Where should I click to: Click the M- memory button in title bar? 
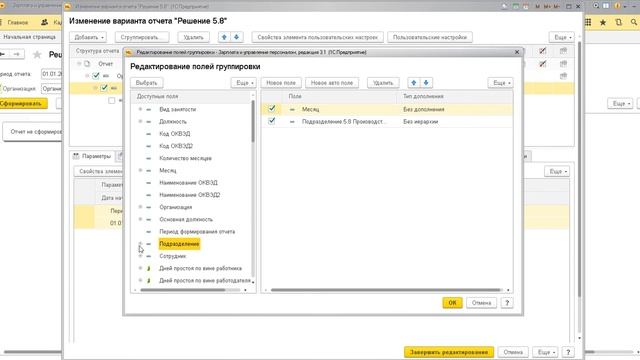(x=557, y=7)
